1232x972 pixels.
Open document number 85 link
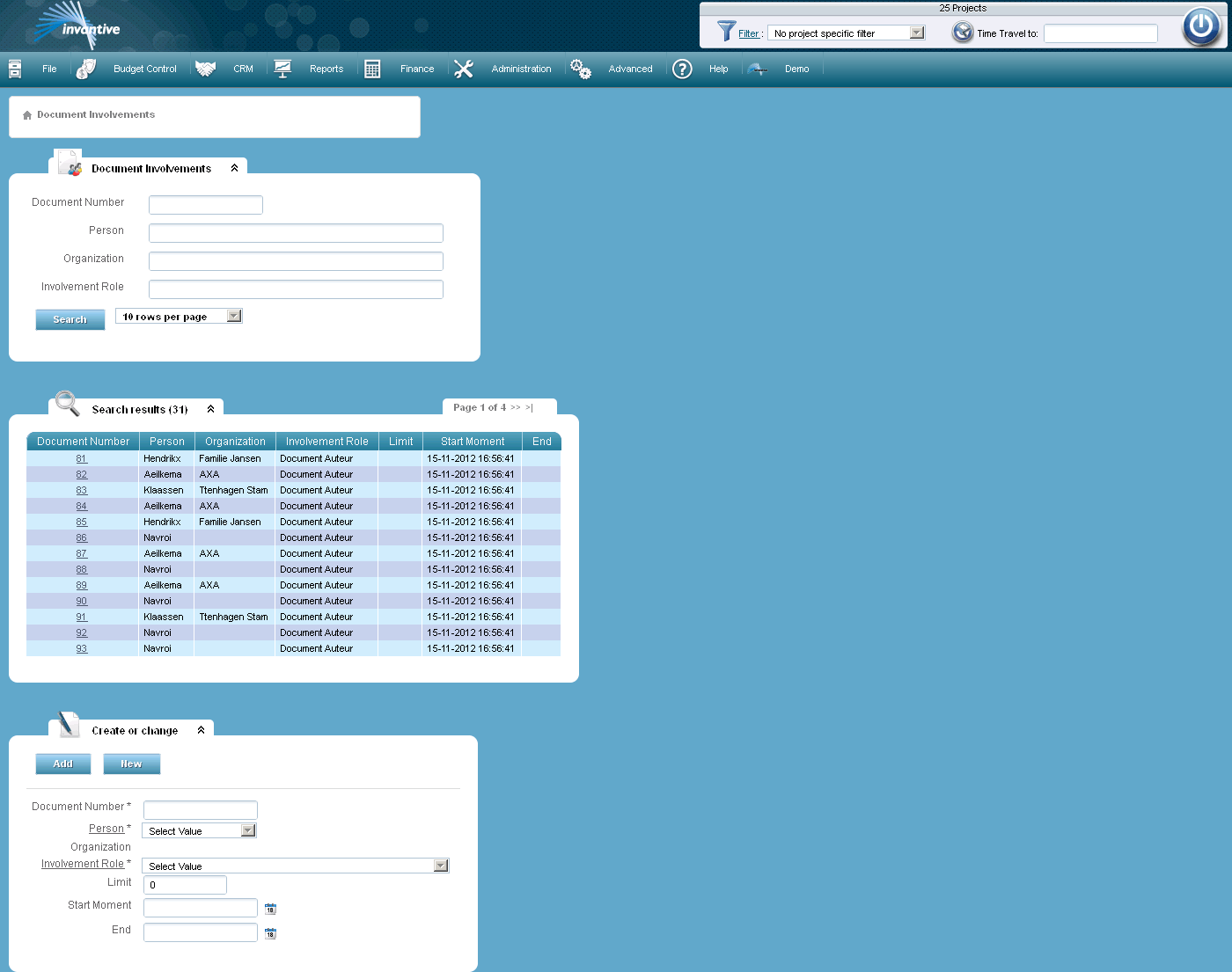tap(81, 522)
